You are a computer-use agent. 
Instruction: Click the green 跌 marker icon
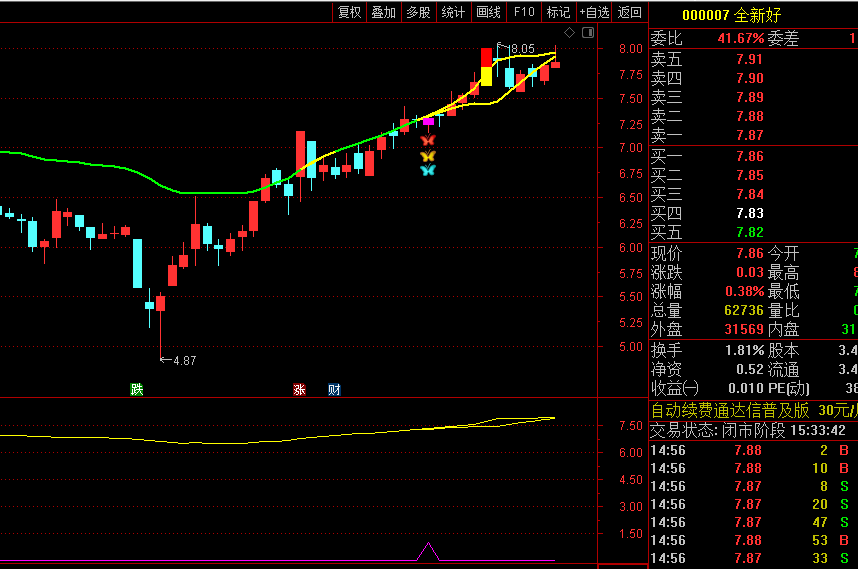coord(137,390)
